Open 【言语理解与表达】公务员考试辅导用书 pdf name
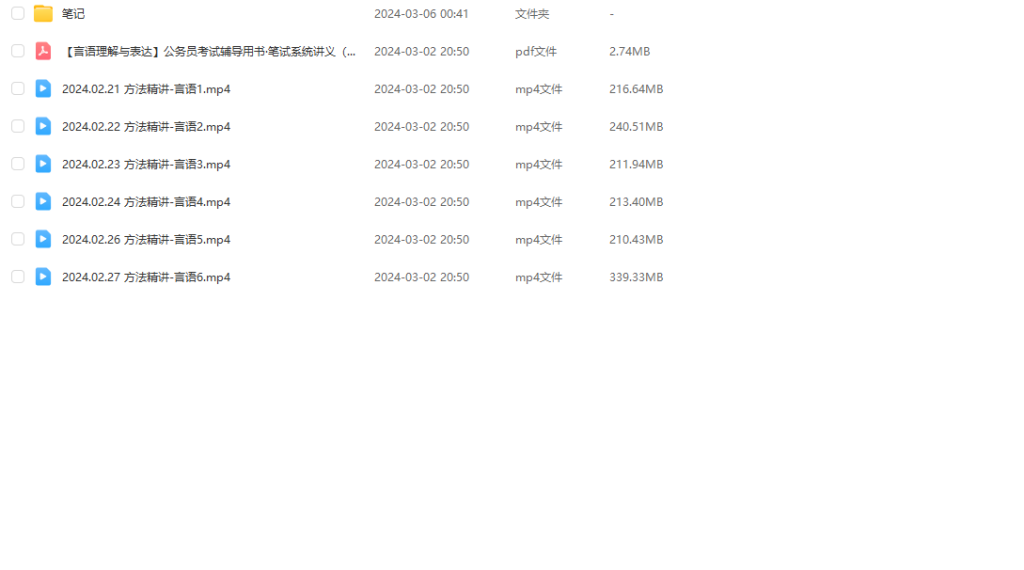1024x570 pixels. tap(209, 52)
